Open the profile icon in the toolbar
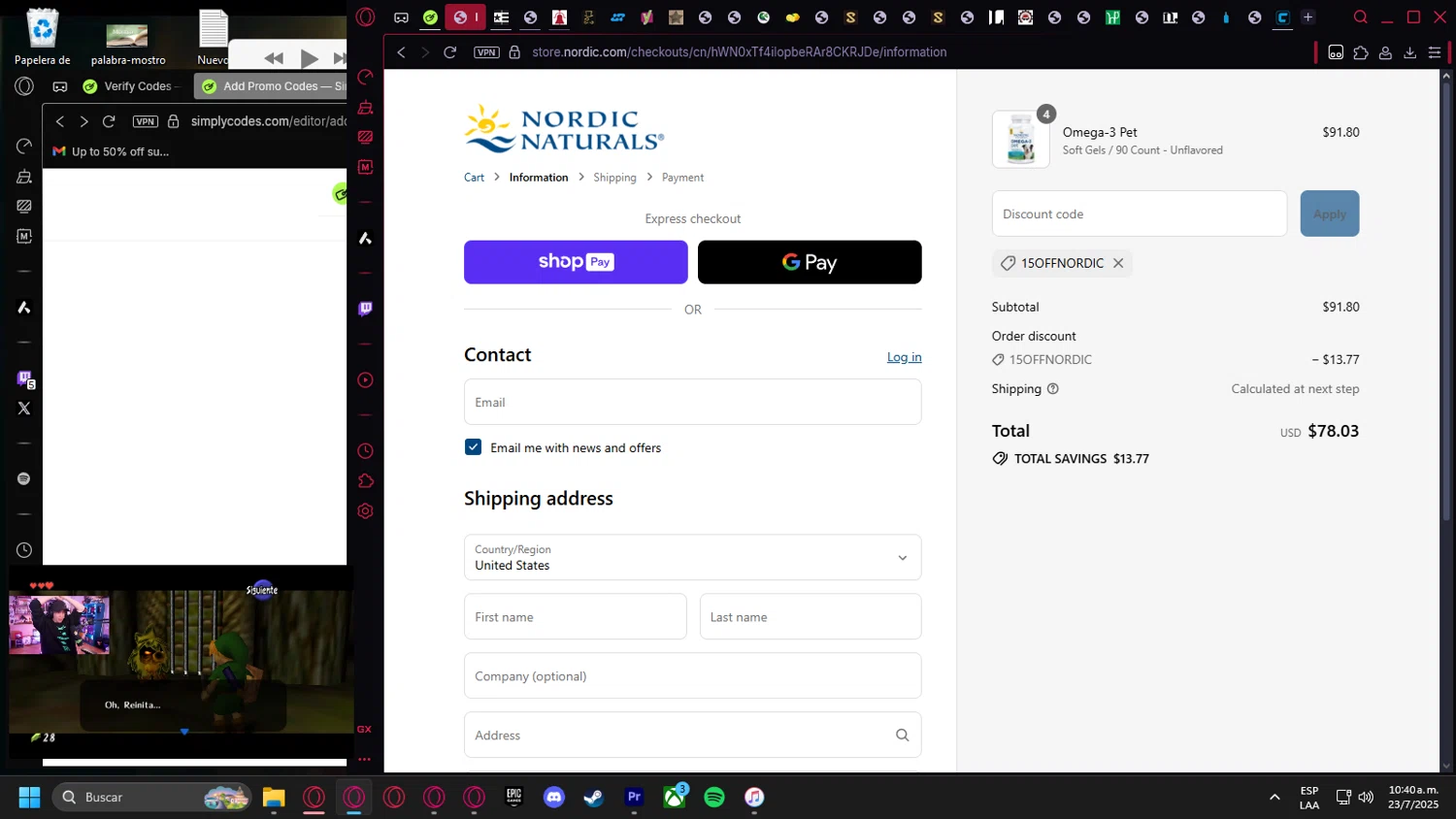 pos(1385,52)
